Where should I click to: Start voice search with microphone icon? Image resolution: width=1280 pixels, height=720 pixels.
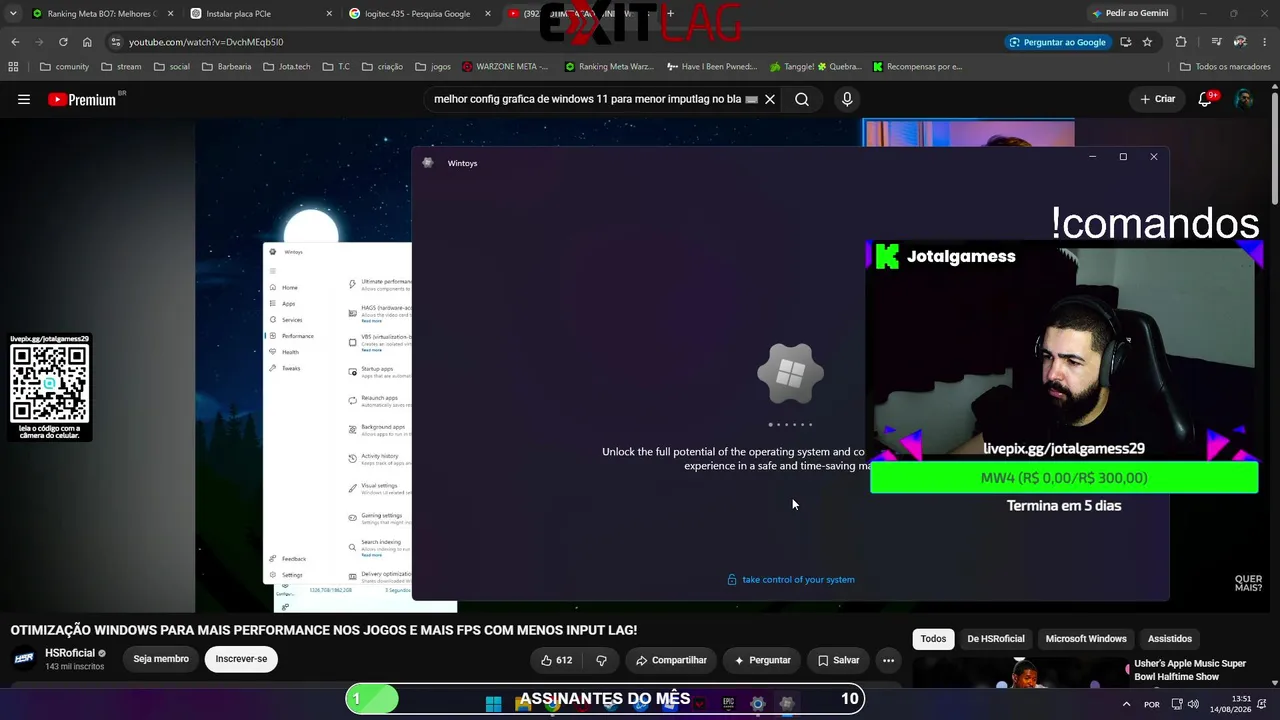(847, 99)
